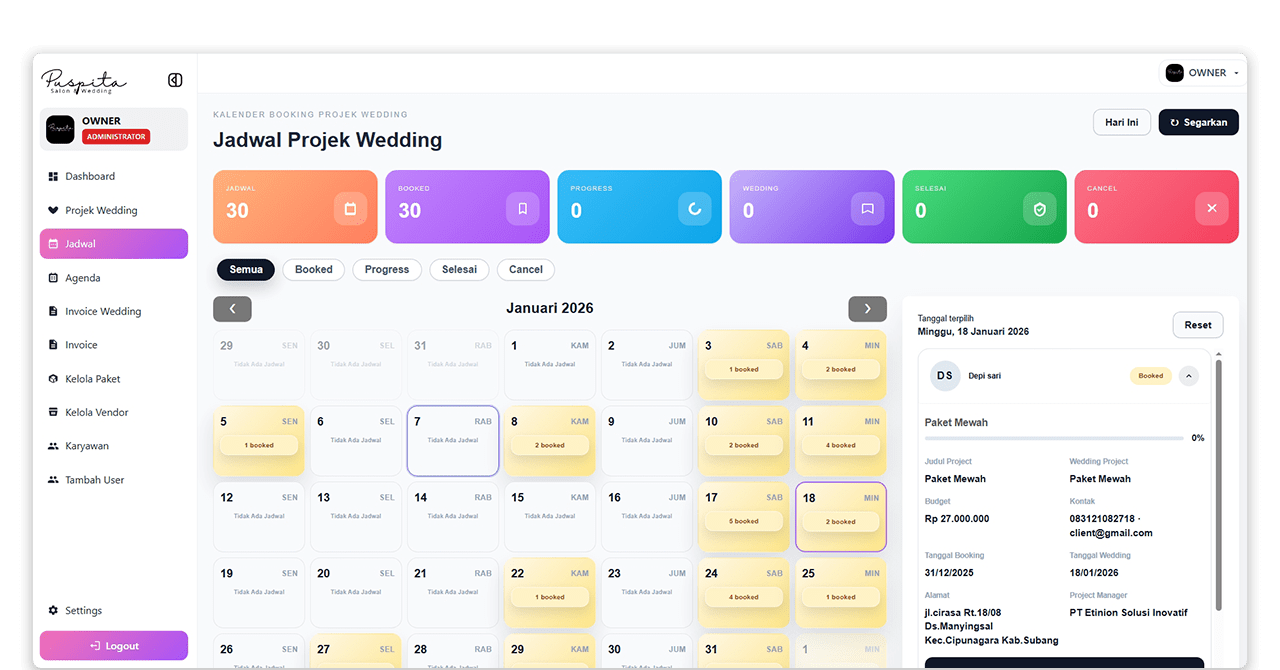This screenshot has width=1280, height=670.
Task: Click the Hari Ini button
Action: [x=1121, y=121]
